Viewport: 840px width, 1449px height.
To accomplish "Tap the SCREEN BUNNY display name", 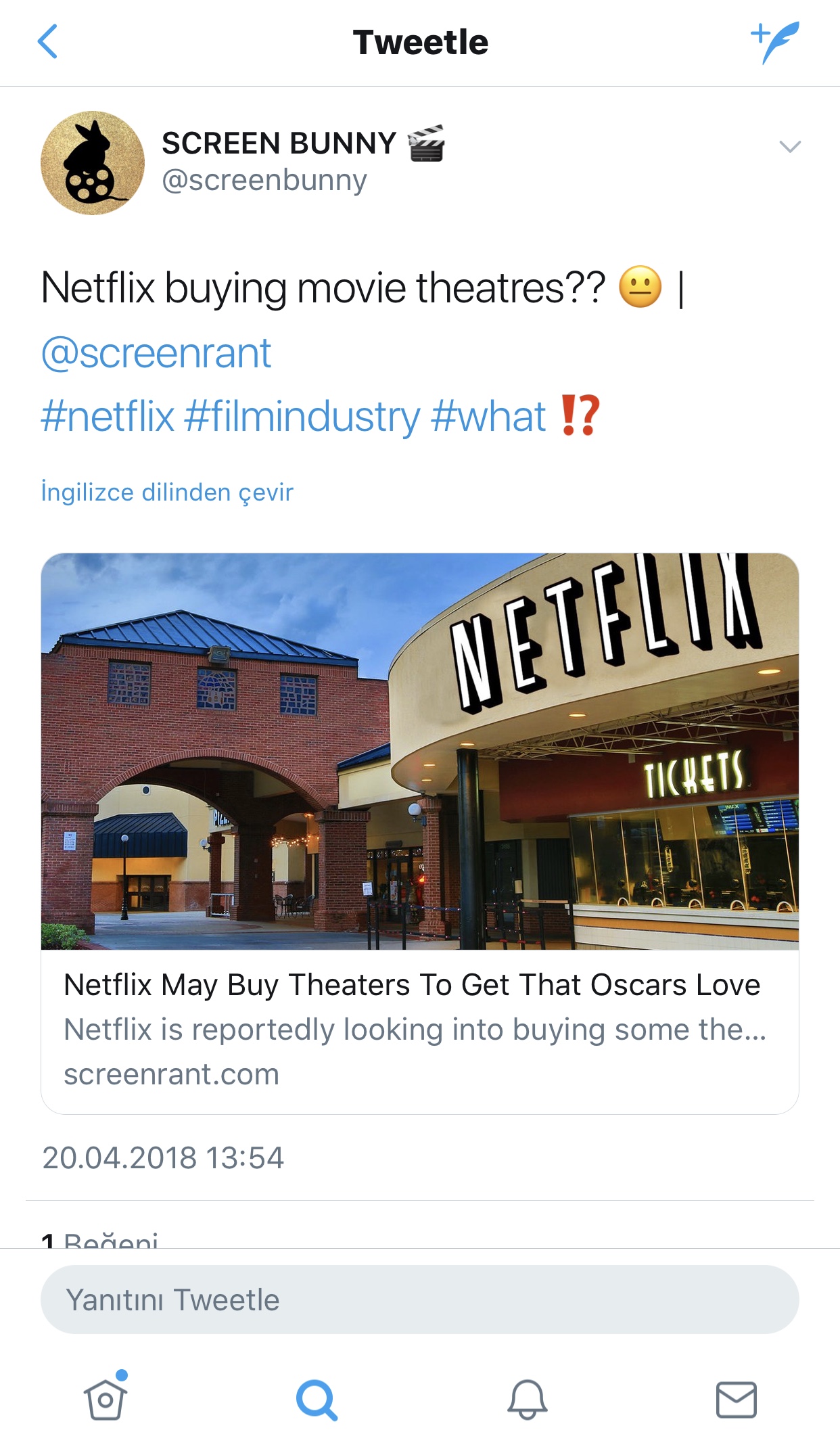I will pos(279,143).
